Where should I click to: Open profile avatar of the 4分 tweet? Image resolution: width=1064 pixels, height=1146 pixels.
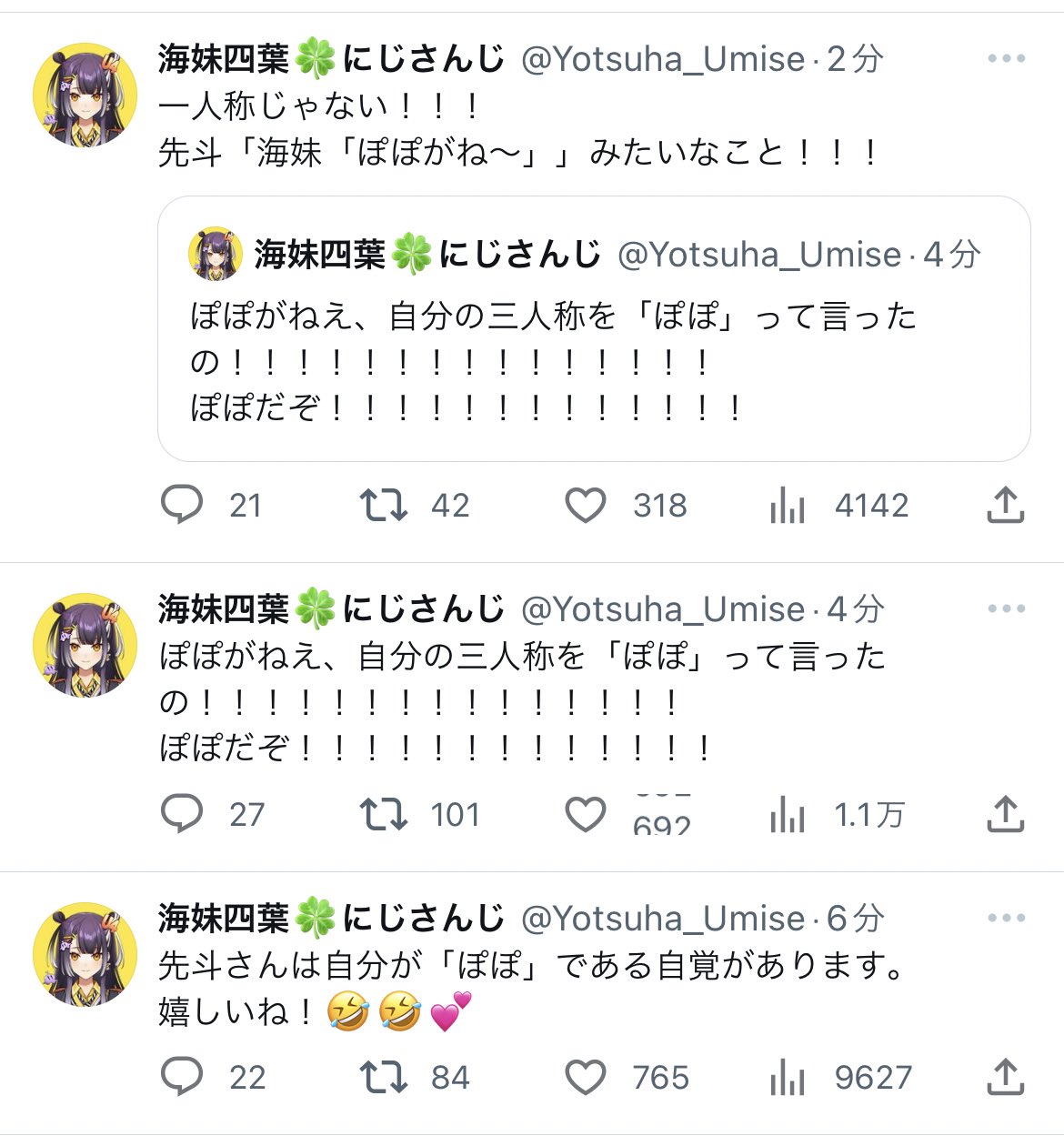click(x=85, y=645)
